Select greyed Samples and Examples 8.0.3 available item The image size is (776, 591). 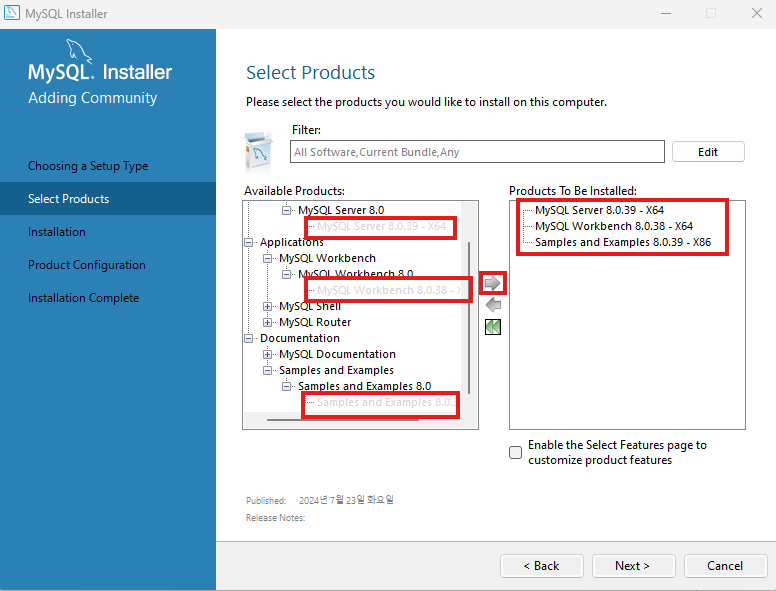[x=387, y=402]
